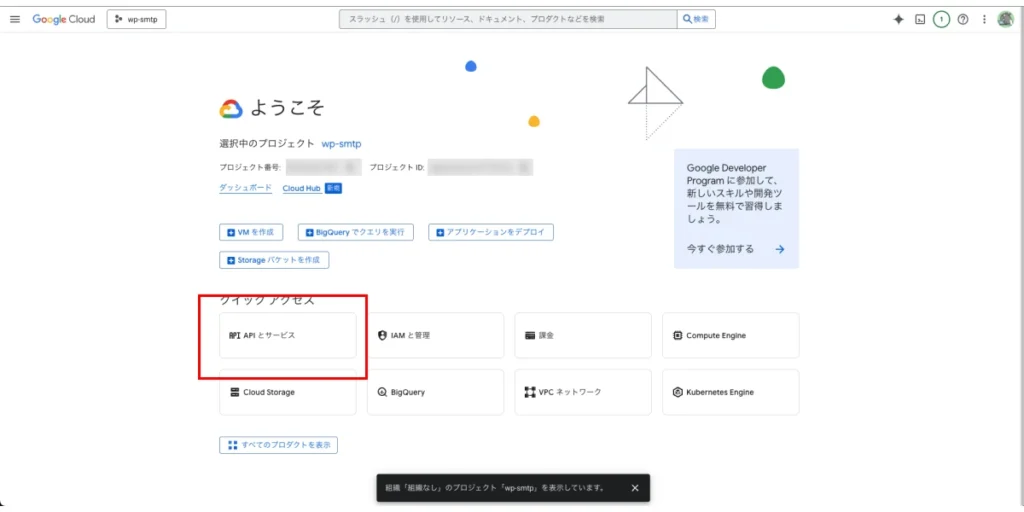Click BigQuery でクエリを実行 button
Image resolution: width=1024 pixels, height=512 pixels.
[x=355, y=232]
